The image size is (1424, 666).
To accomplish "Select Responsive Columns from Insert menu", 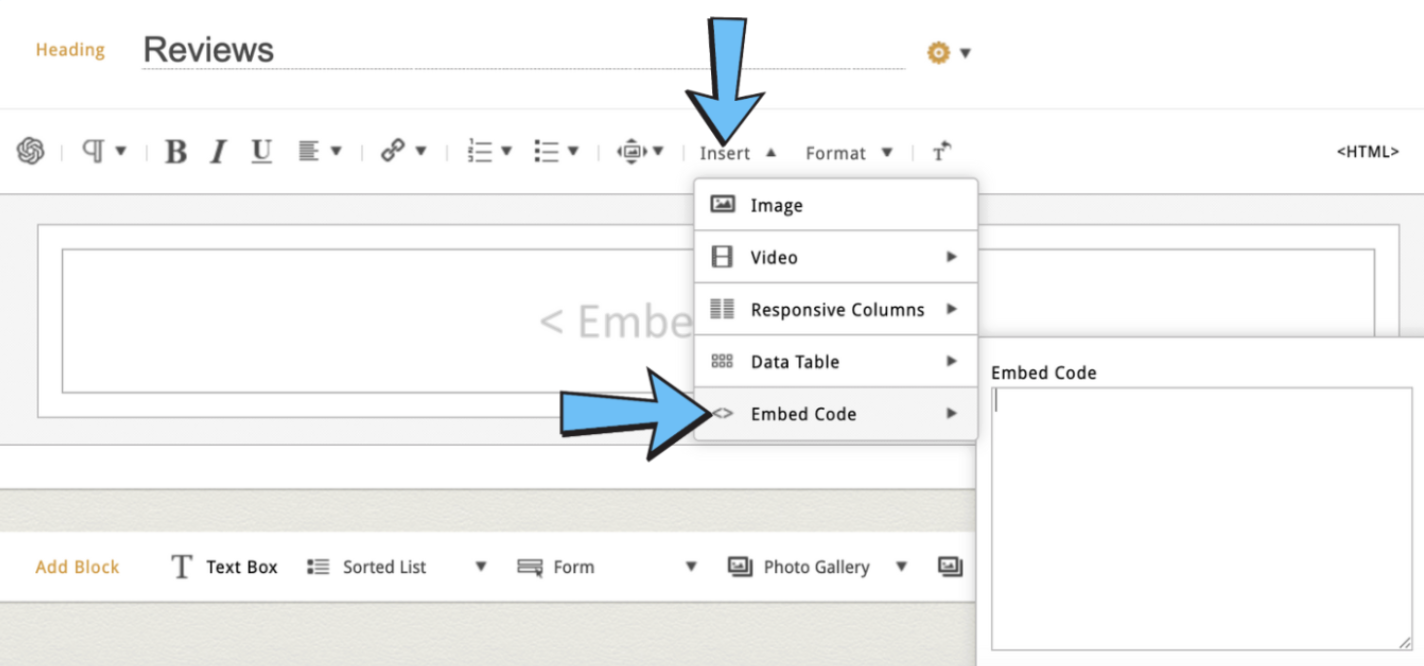I will (x=836, y=310).
